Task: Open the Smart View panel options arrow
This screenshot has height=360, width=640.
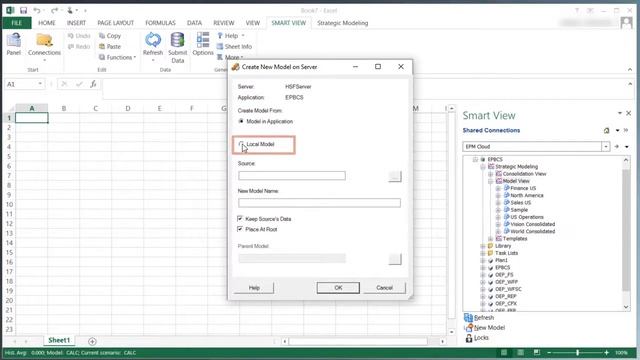Action: point(620,113)
